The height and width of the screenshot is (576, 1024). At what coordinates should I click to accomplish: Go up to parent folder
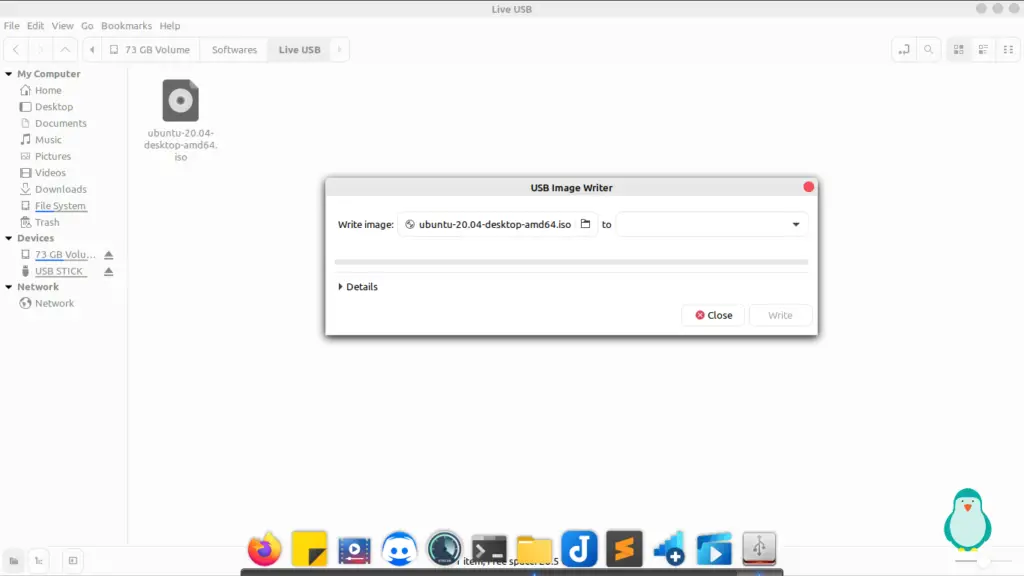(65, 50)
